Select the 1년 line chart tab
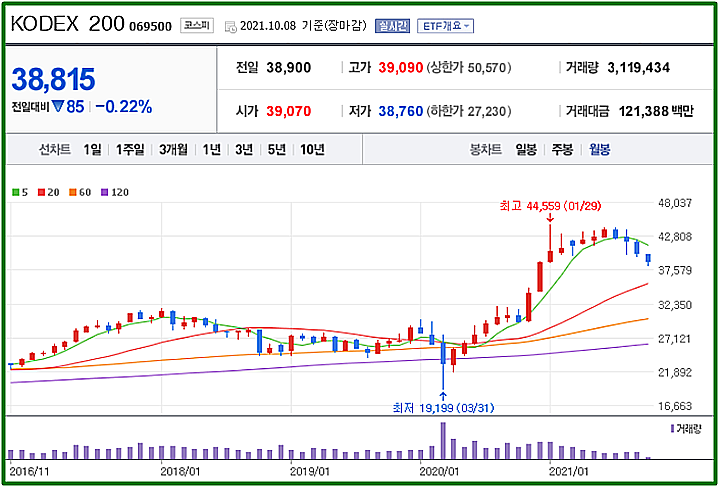This screenshot has width=718, height=486. click(212, 149)
